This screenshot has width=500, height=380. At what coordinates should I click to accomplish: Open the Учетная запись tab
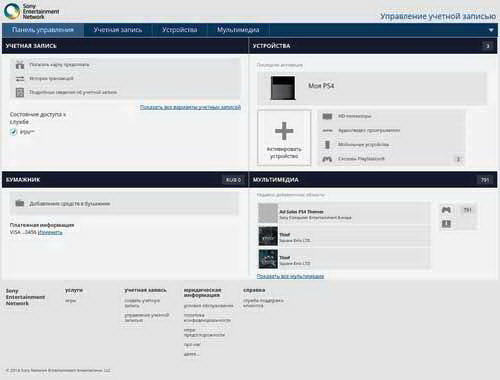click(118, 30)
